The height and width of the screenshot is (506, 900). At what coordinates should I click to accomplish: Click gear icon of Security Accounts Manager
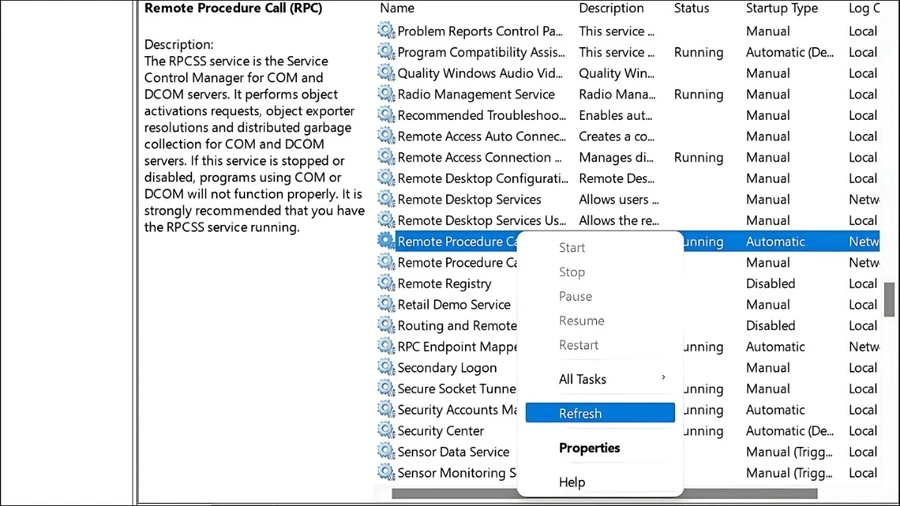(386, 409)
